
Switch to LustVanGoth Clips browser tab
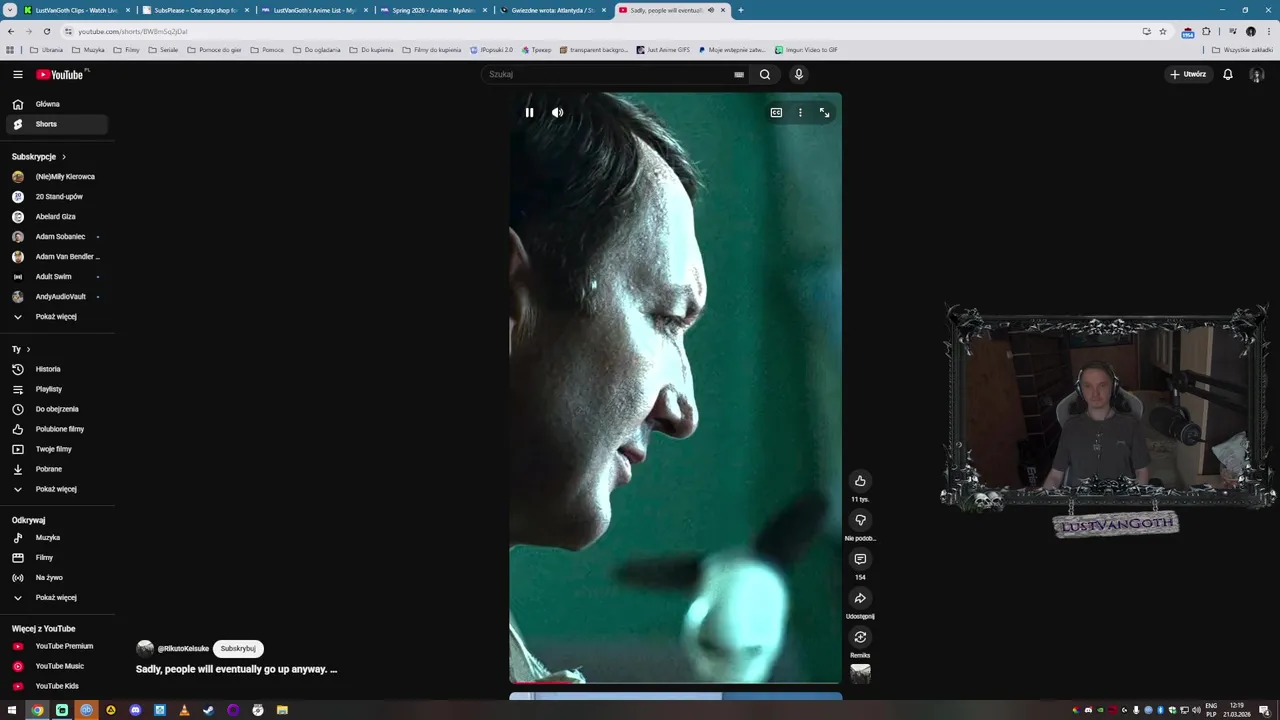coord(76,10)
